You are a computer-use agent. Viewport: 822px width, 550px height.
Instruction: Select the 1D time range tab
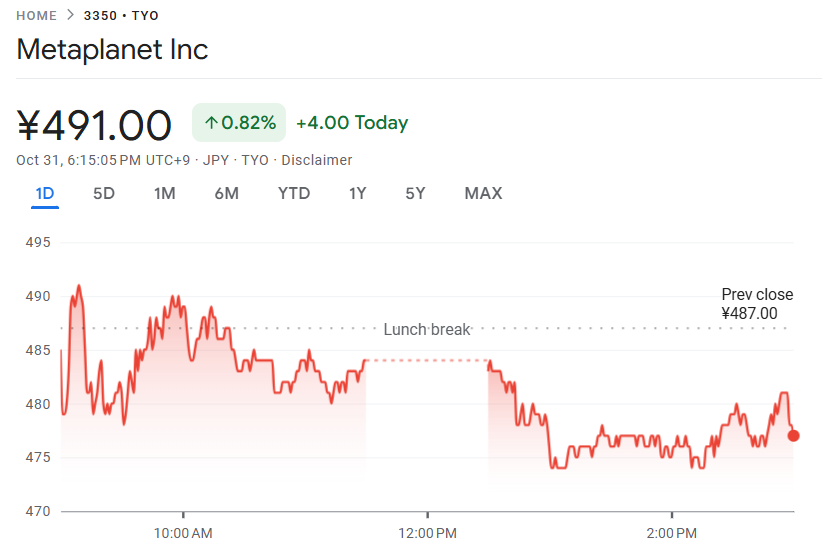[x=45, y=193]
